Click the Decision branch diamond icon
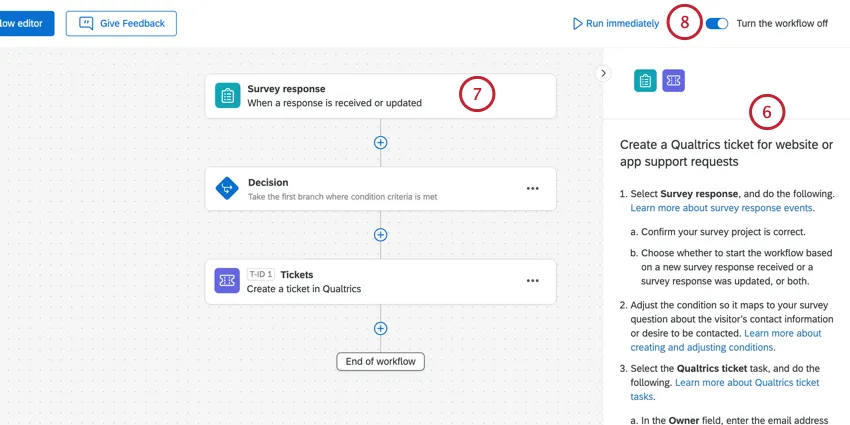 227,189
